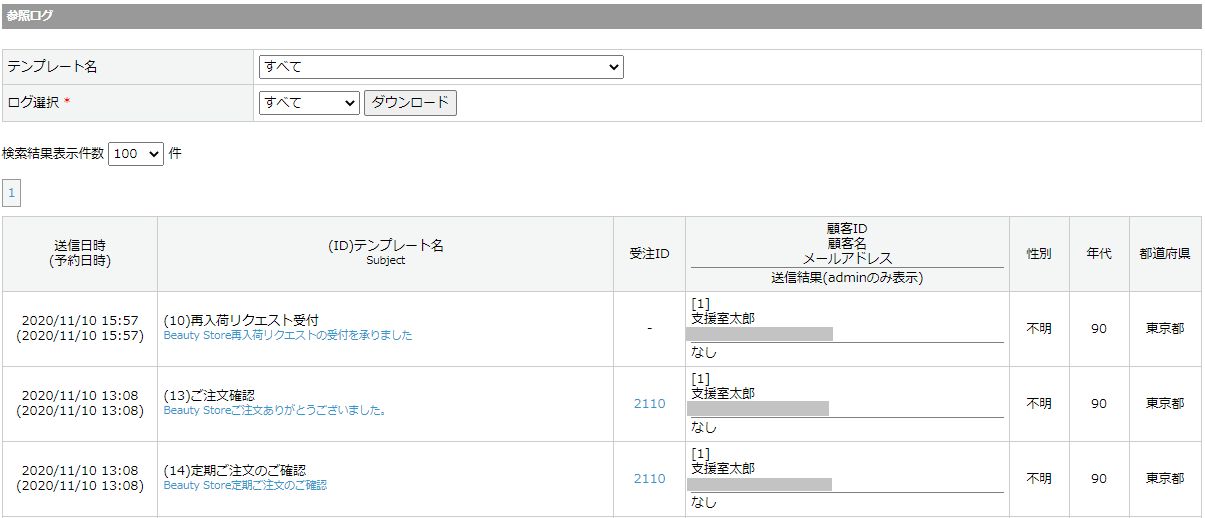The image size is (1205, 518).
Task: Click the 参照ログ section title bar
Action: [x=601, y=16]
